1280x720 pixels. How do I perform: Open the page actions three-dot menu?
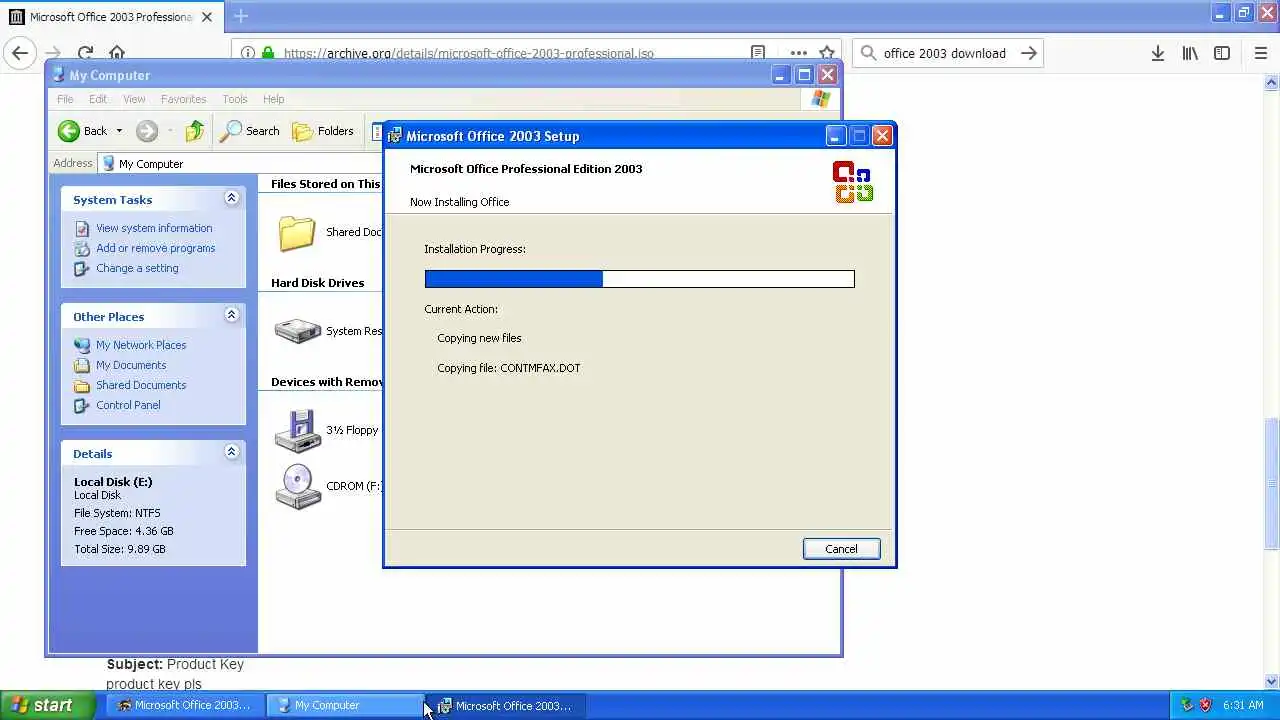798,53
